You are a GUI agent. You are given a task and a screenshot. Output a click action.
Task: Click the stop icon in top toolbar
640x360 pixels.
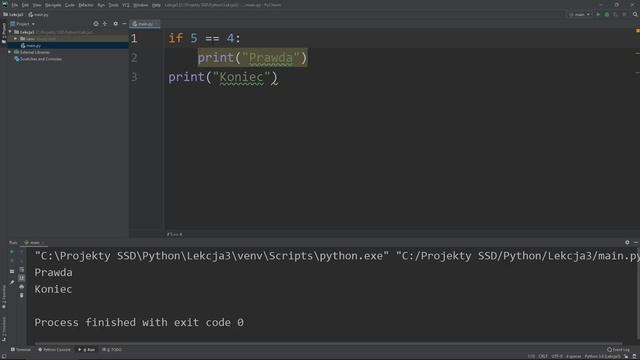pos(624,14)
